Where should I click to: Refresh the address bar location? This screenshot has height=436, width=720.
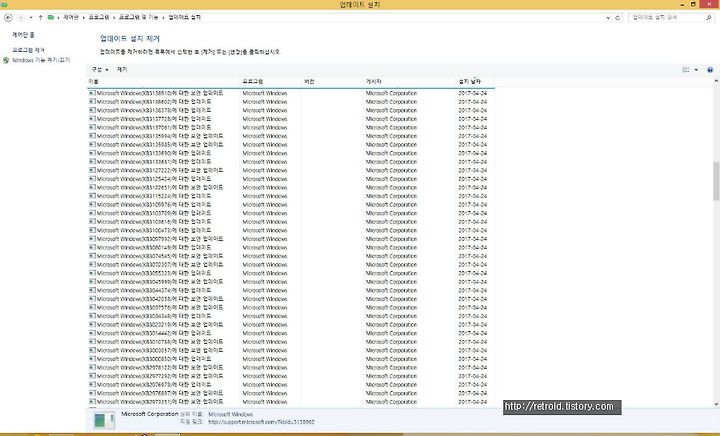[618, 17]
